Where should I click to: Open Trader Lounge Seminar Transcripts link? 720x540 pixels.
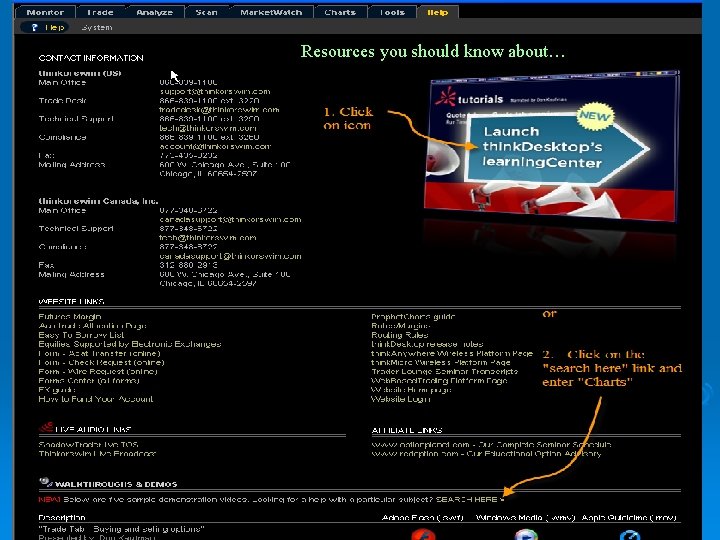coord(444,371)
